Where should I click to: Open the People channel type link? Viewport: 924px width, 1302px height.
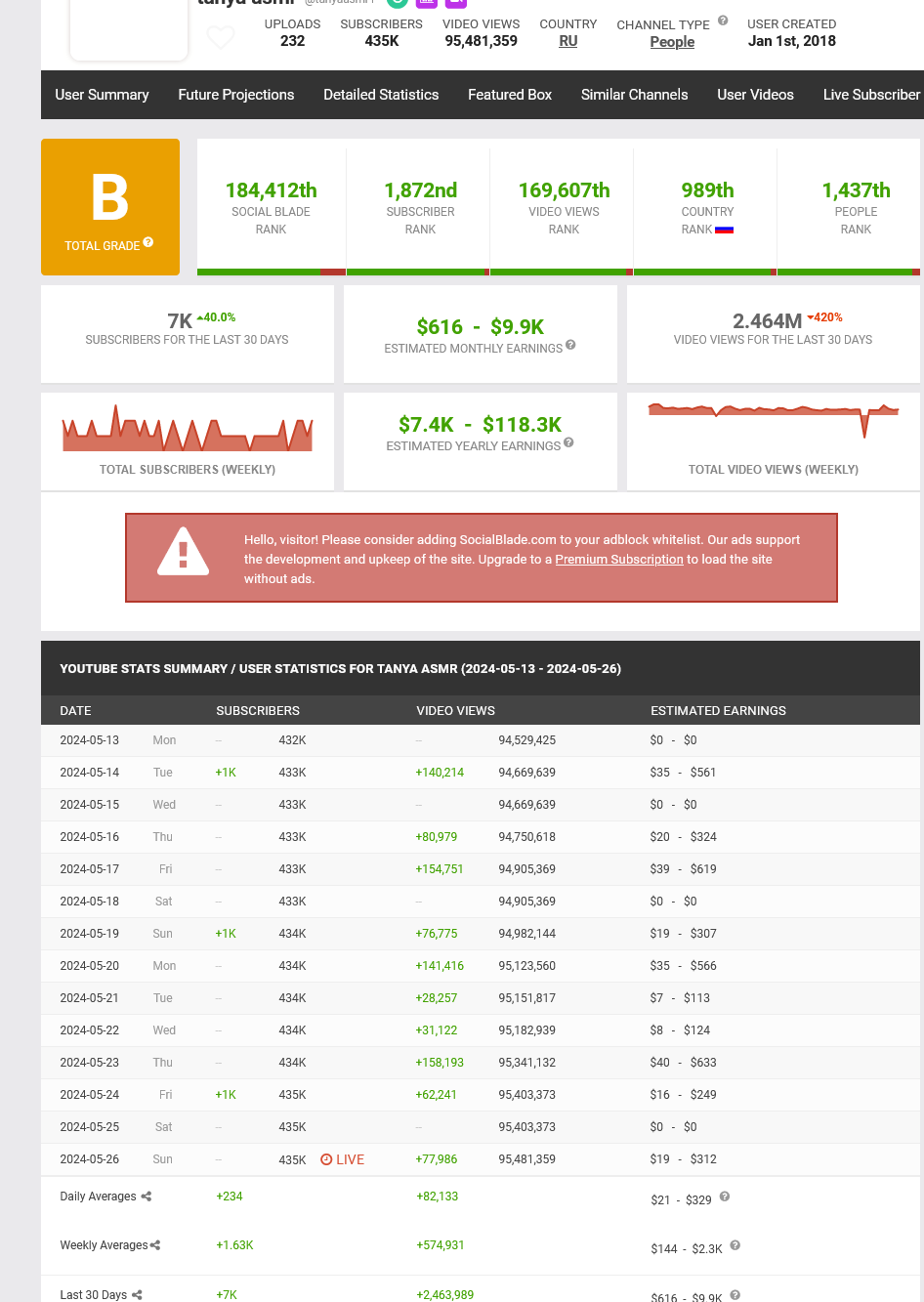point(673,42)
